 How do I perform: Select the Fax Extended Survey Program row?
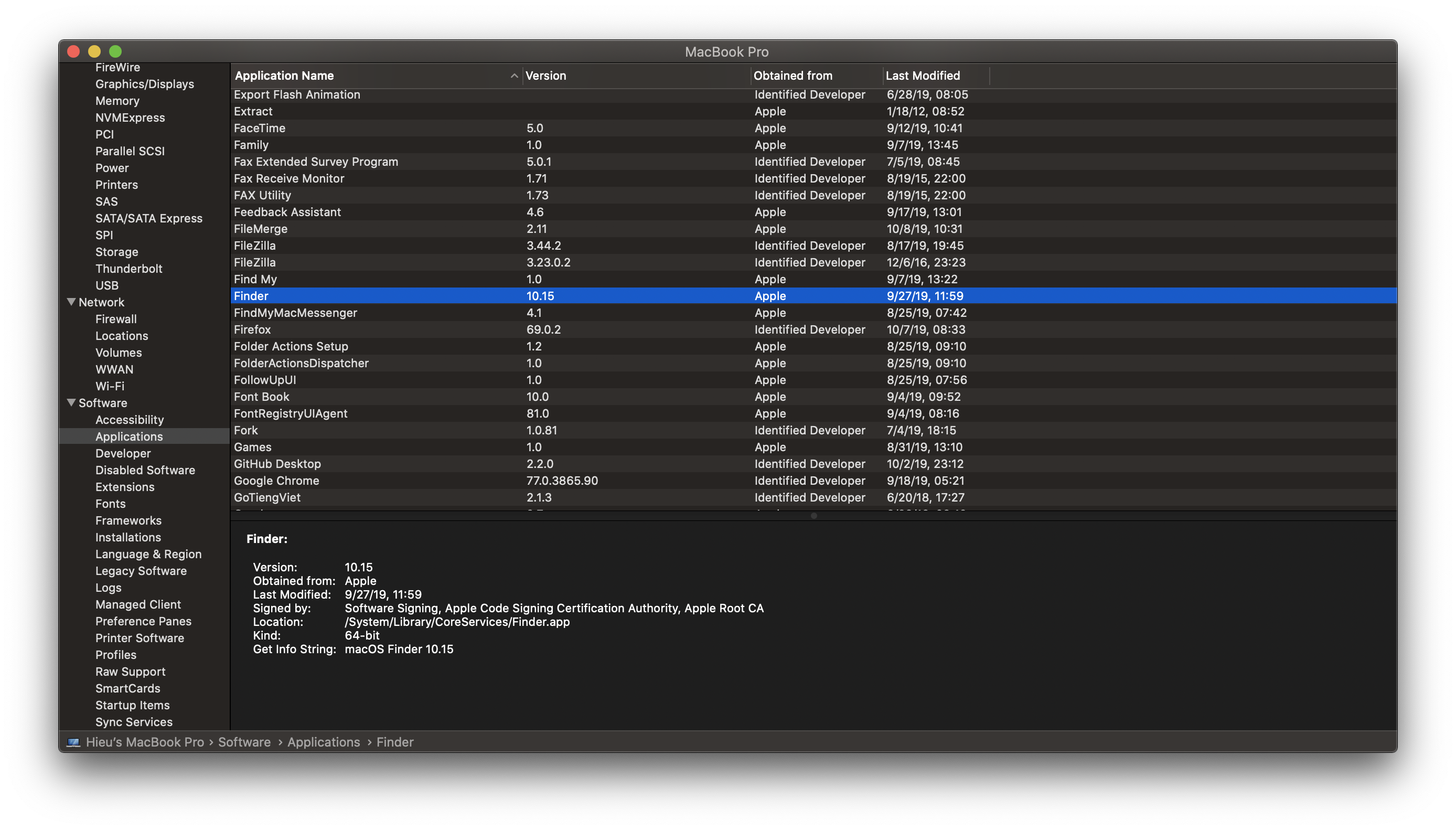point(813,161)
